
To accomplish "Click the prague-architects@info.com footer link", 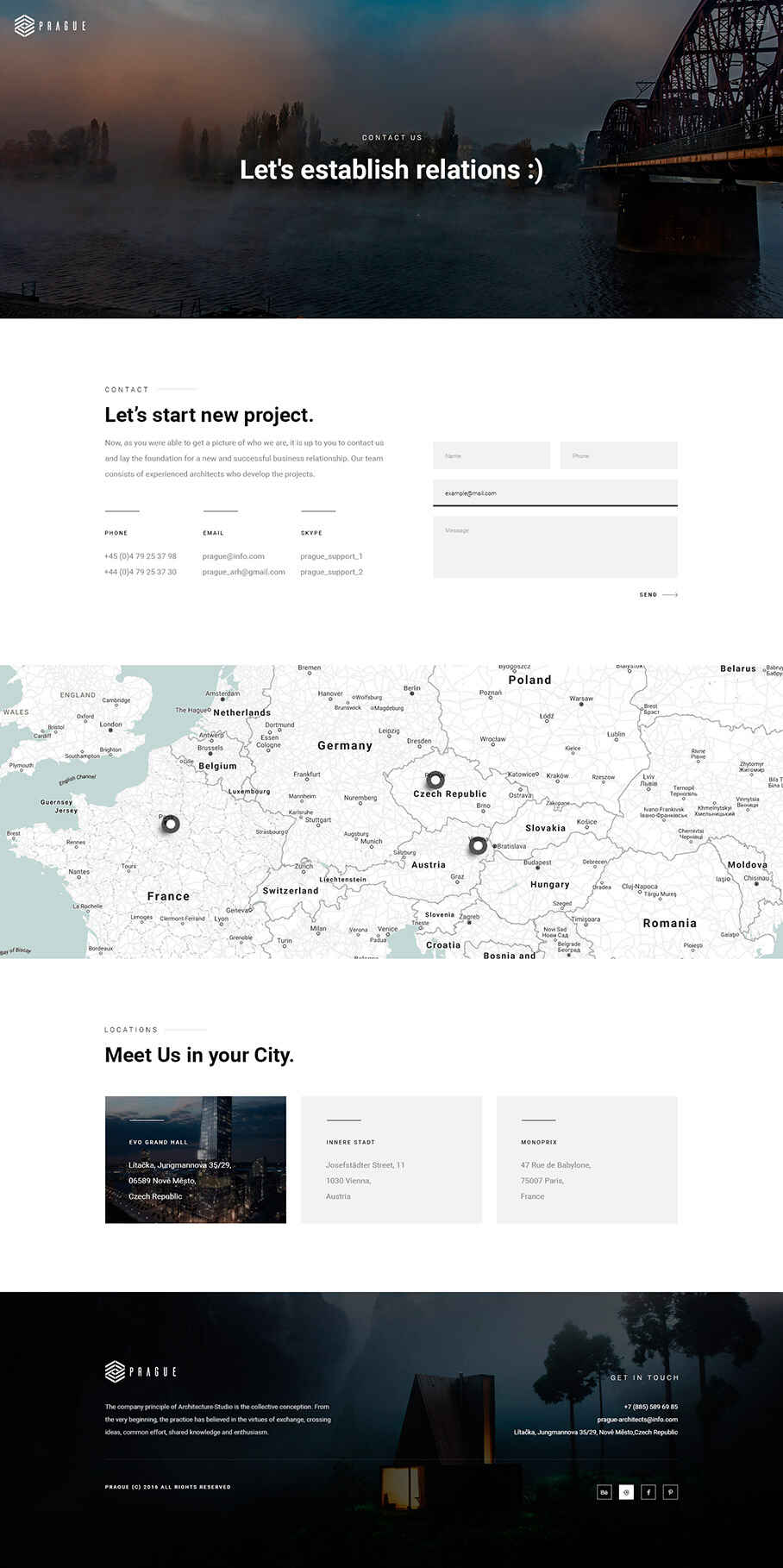I will [x=636, y=1419].
